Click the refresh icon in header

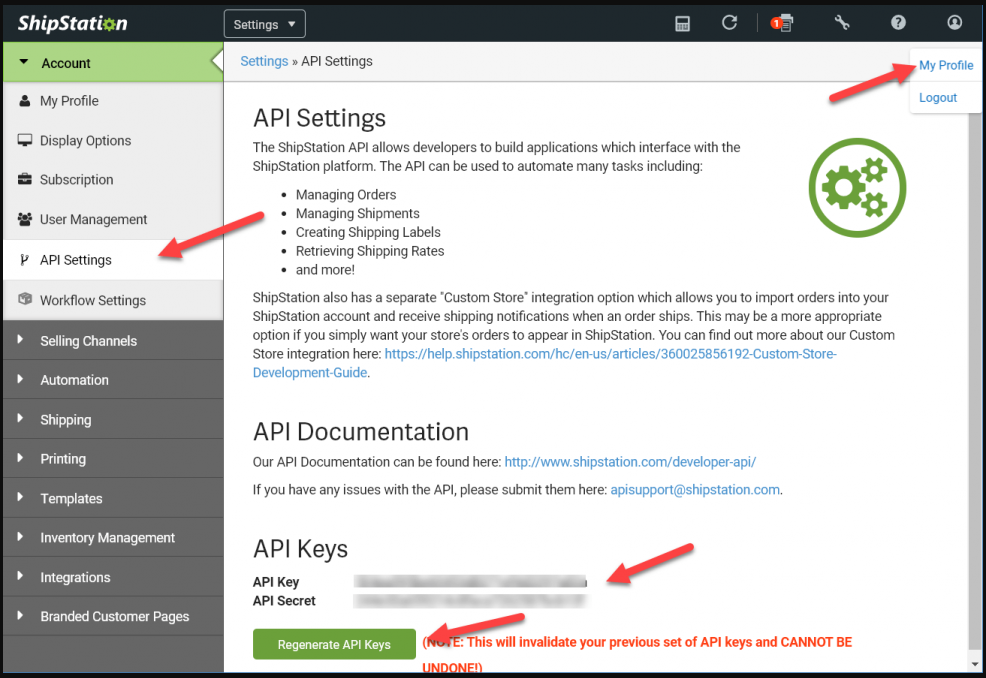tap(730, 23)
